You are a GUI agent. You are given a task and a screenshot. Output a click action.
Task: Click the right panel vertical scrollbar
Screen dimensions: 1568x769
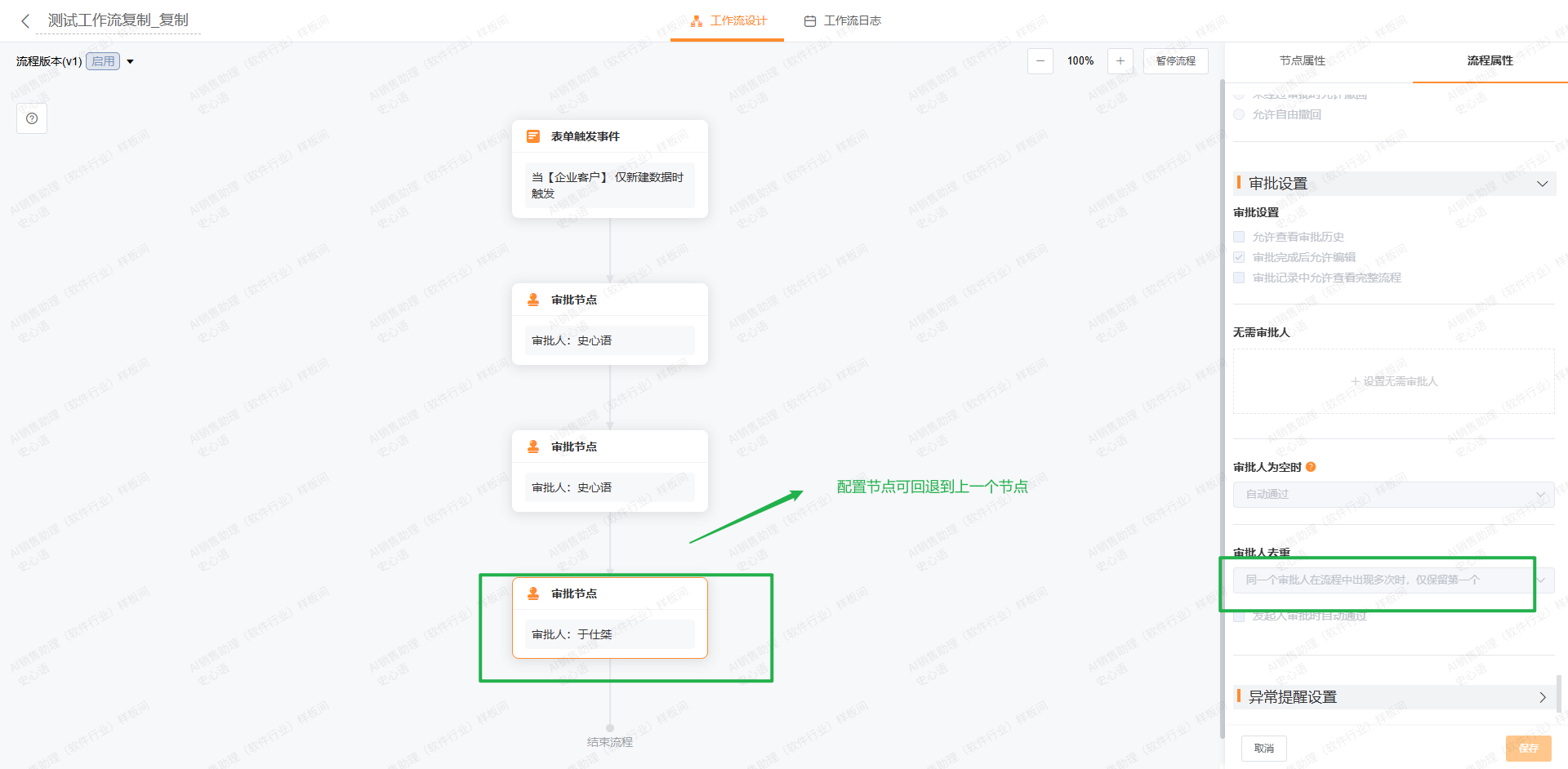(1559, 694)
